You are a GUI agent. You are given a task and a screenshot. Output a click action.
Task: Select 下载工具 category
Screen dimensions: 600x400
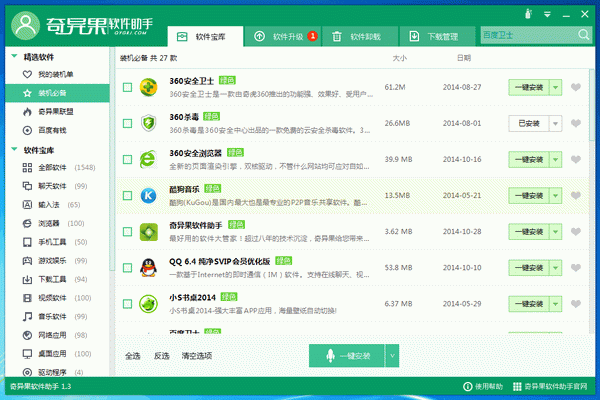point(57,279)
